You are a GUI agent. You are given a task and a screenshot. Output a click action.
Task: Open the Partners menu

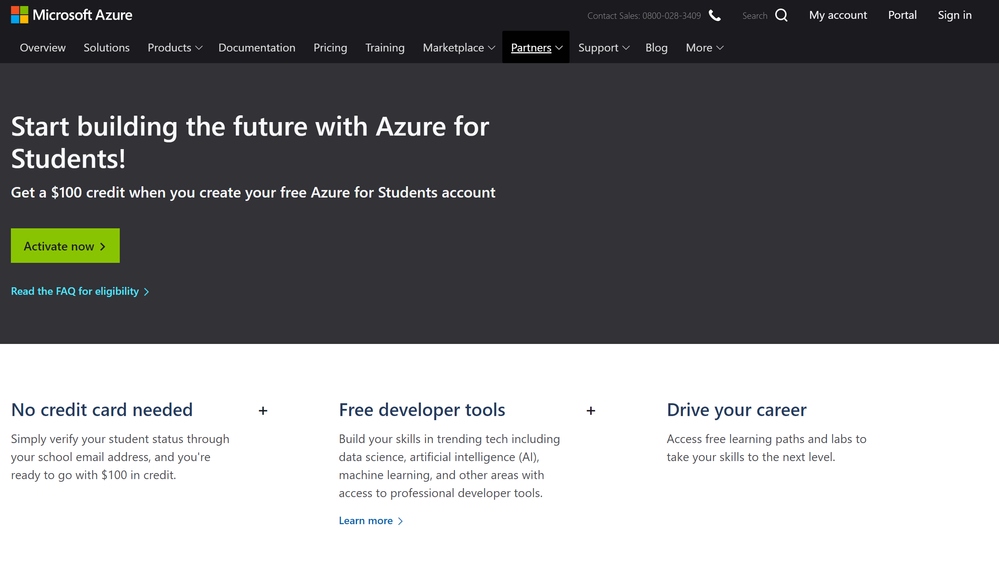[536, 48]
